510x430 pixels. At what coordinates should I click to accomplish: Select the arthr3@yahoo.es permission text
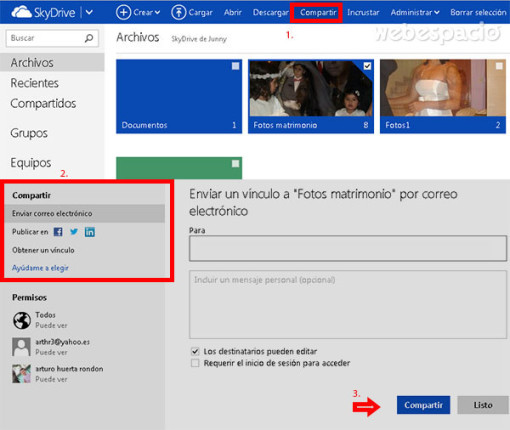63,347
